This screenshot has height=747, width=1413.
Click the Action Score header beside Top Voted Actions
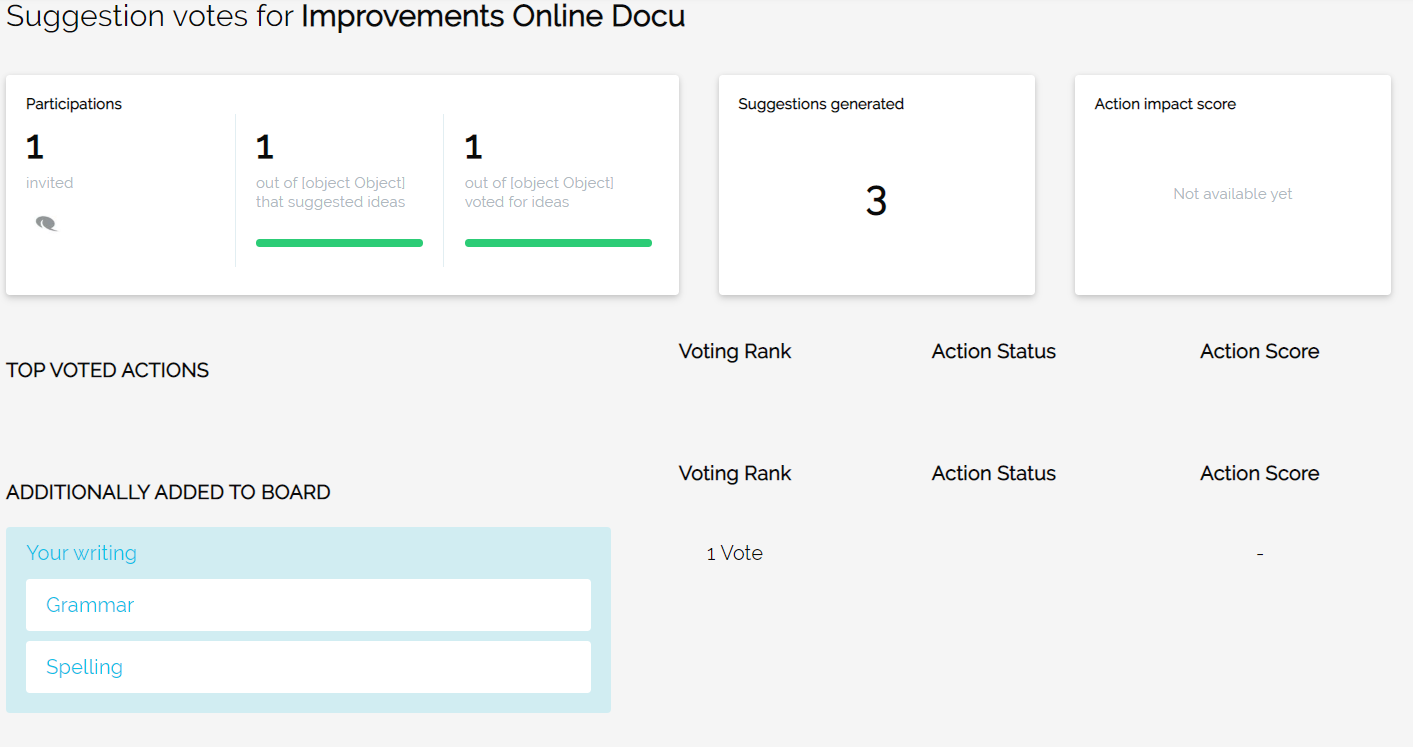[x=1260, y=351]
